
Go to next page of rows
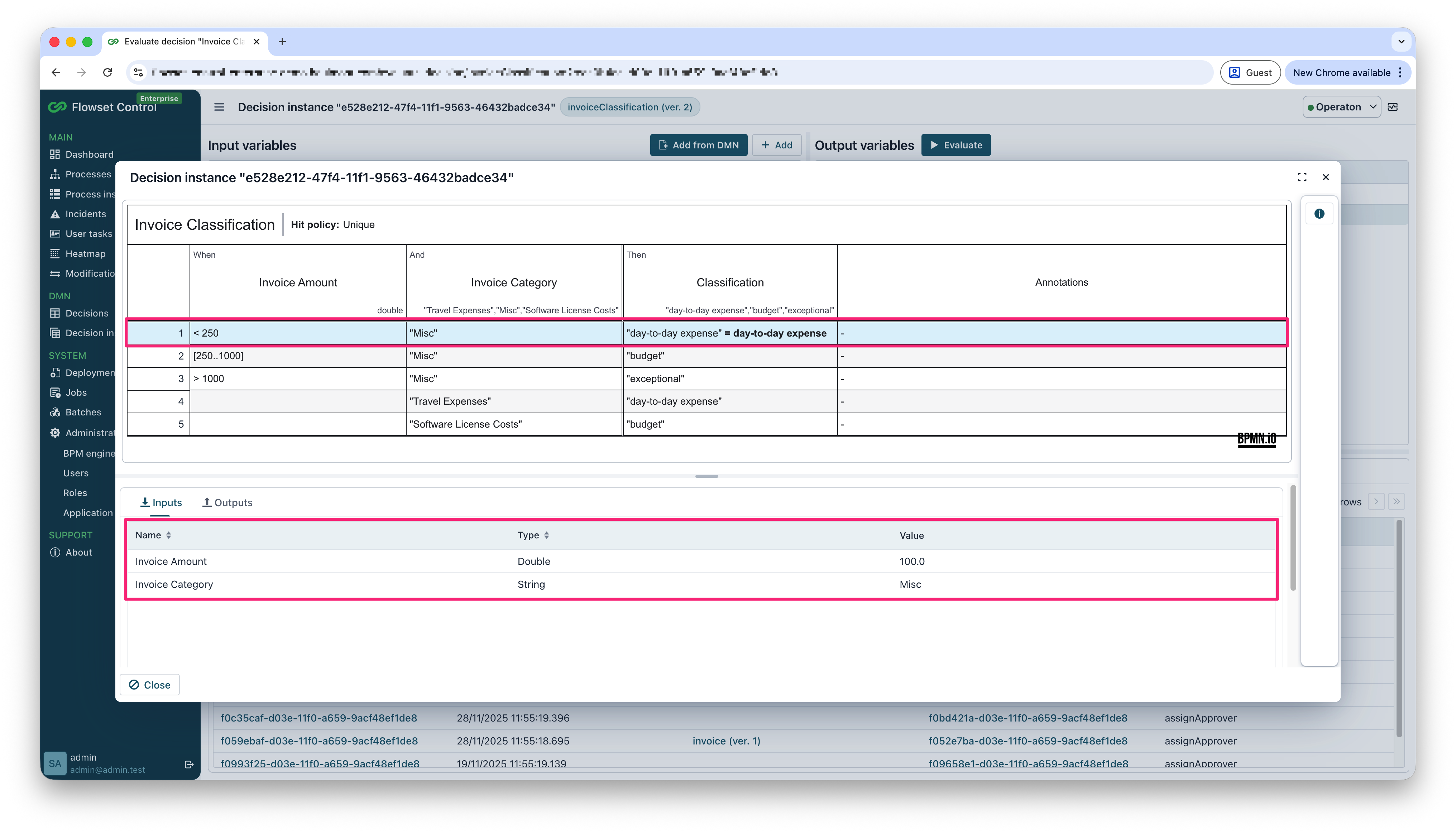1376,502
